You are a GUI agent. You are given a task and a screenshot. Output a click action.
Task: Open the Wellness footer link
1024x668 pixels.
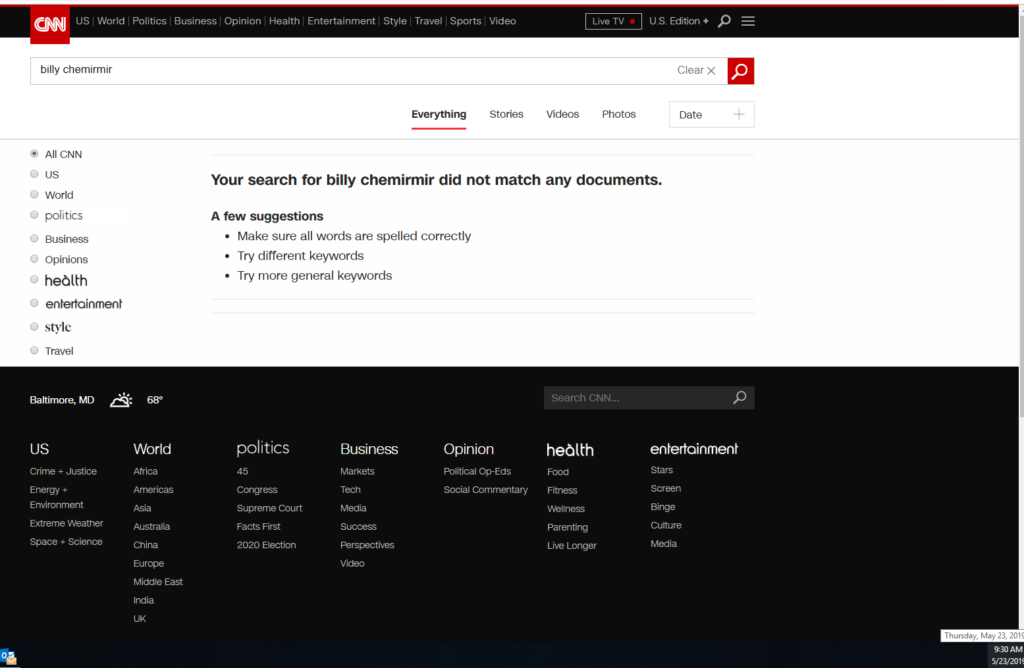point(566,509)
